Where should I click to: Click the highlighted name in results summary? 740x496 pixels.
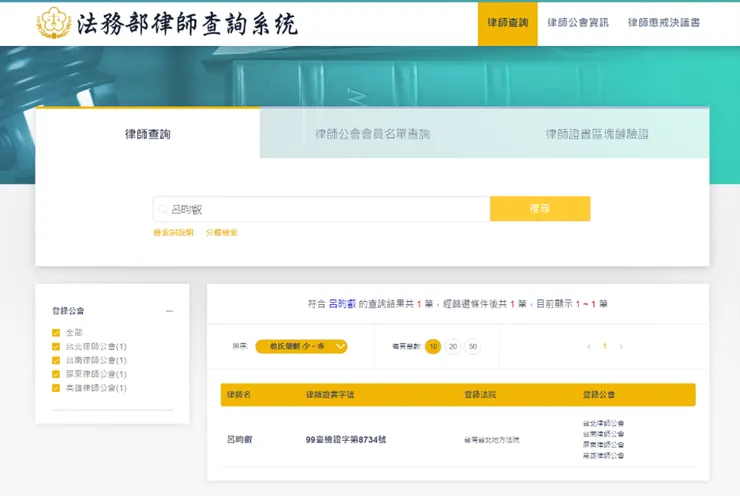point(342,304)
